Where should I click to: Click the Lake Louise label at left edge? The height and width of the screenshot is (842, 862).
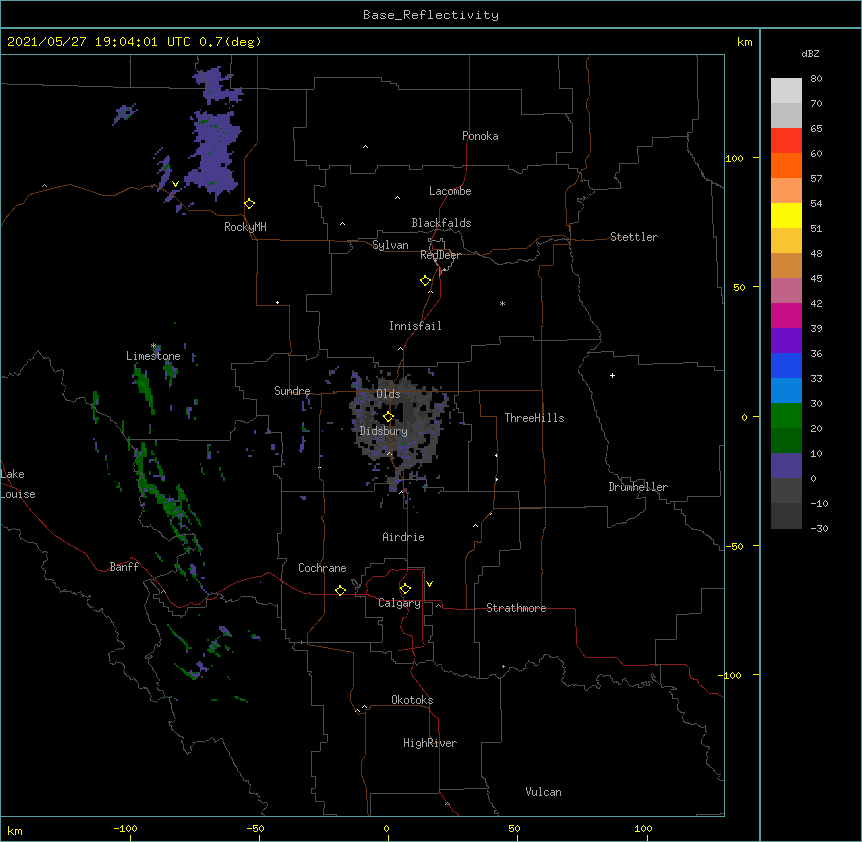tap(18, 484)
